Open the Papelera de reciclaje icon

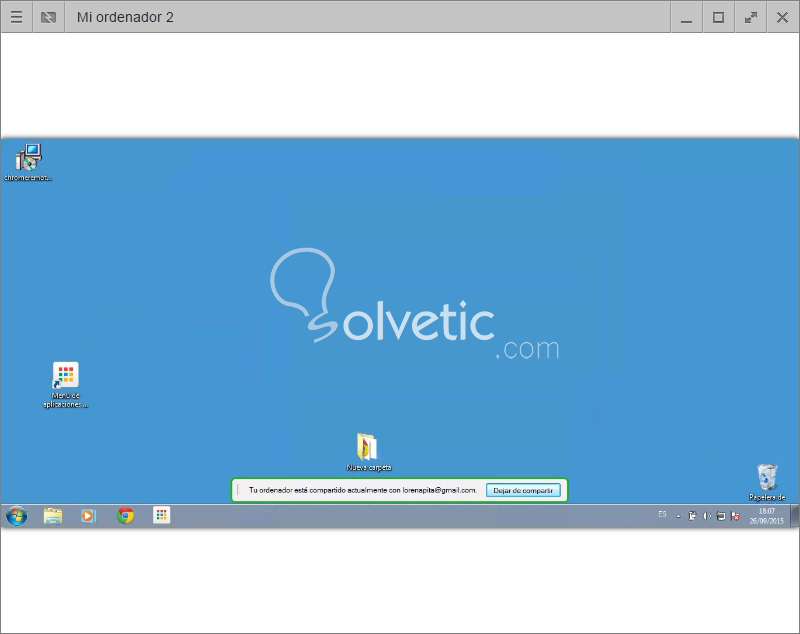click(767, 482)
